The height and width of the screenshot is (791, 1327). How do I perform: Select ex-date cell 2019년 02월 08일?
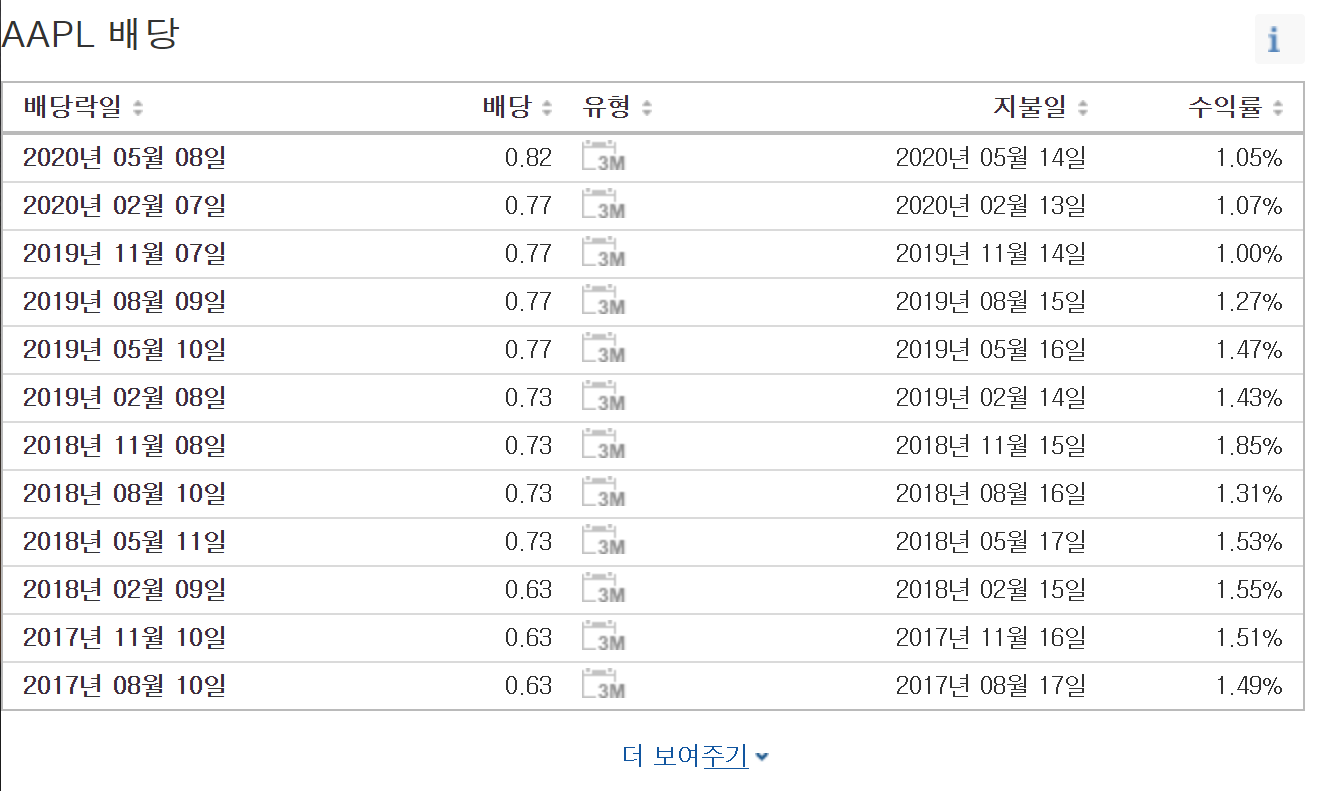pyautogui.click(x=125, y=398)
